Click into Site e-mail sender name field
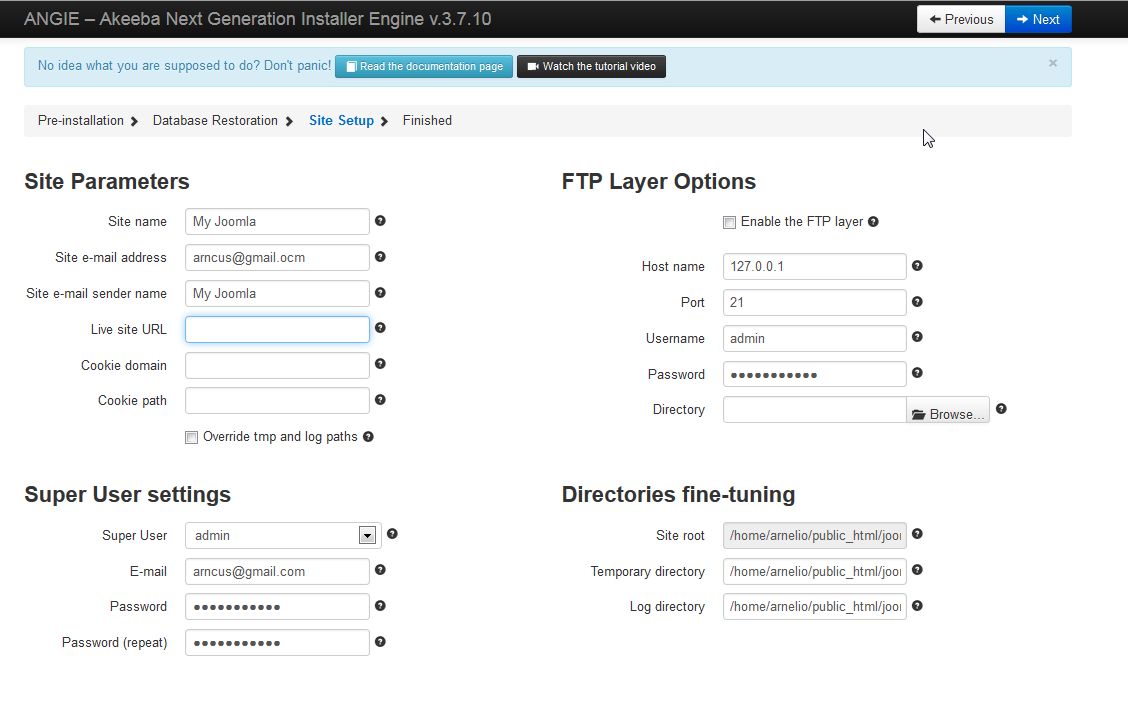The height and width of the screenshot is (707, 1128). [x=277, y=293]
